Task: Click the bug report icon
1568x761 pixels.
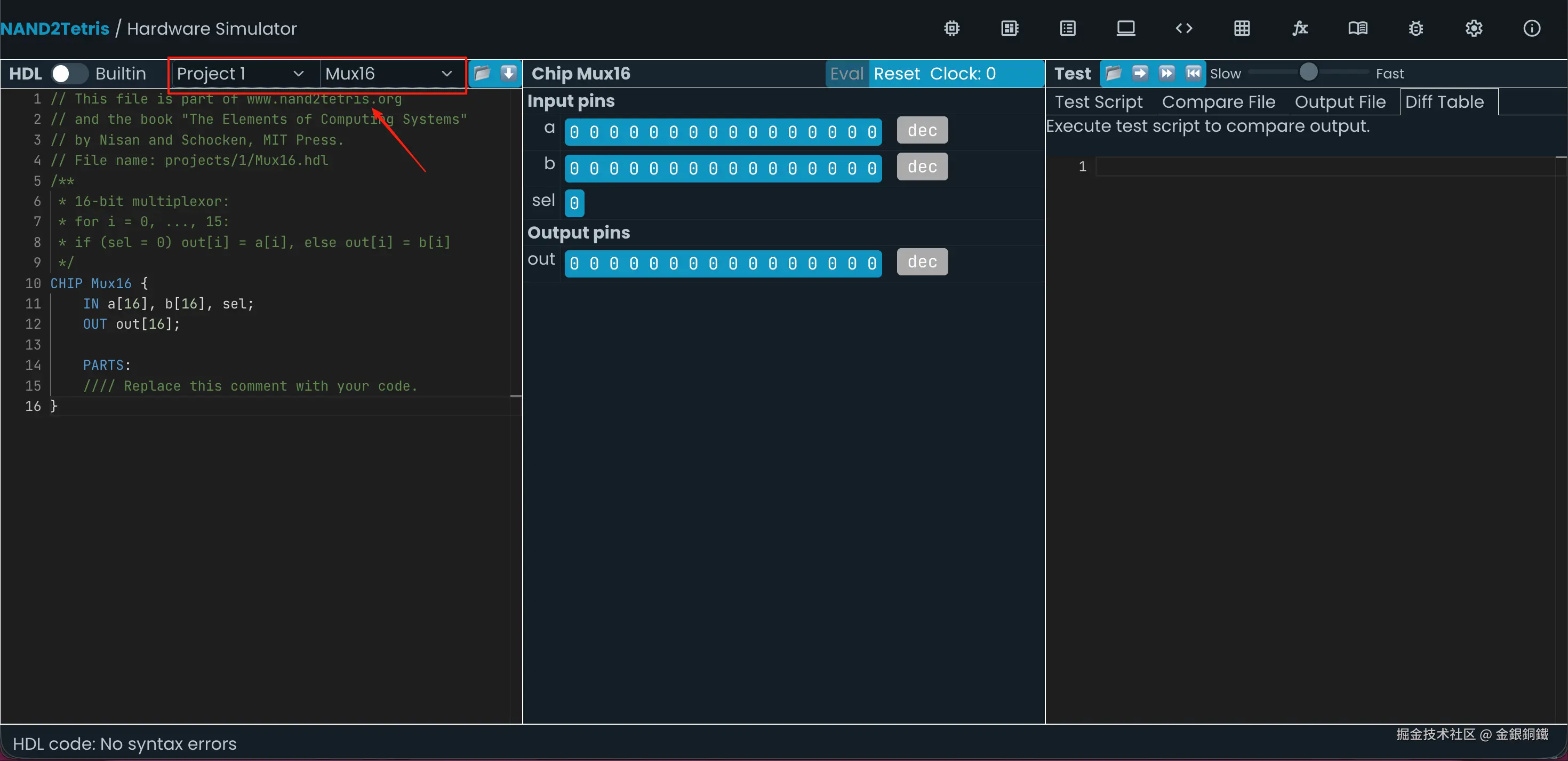Action: [1415, 29]
